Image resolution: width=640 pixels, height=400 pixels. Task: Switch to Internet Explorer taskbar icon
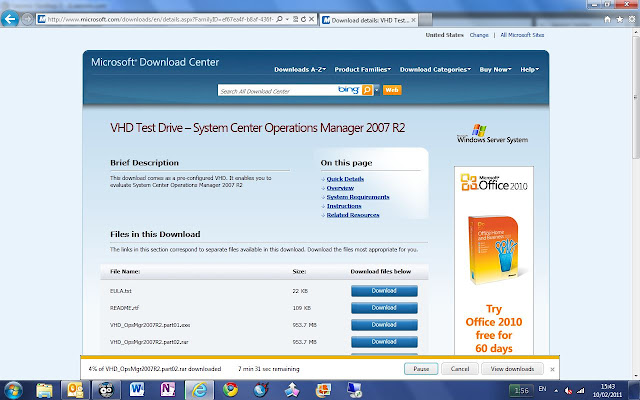(x=199, y=390)
